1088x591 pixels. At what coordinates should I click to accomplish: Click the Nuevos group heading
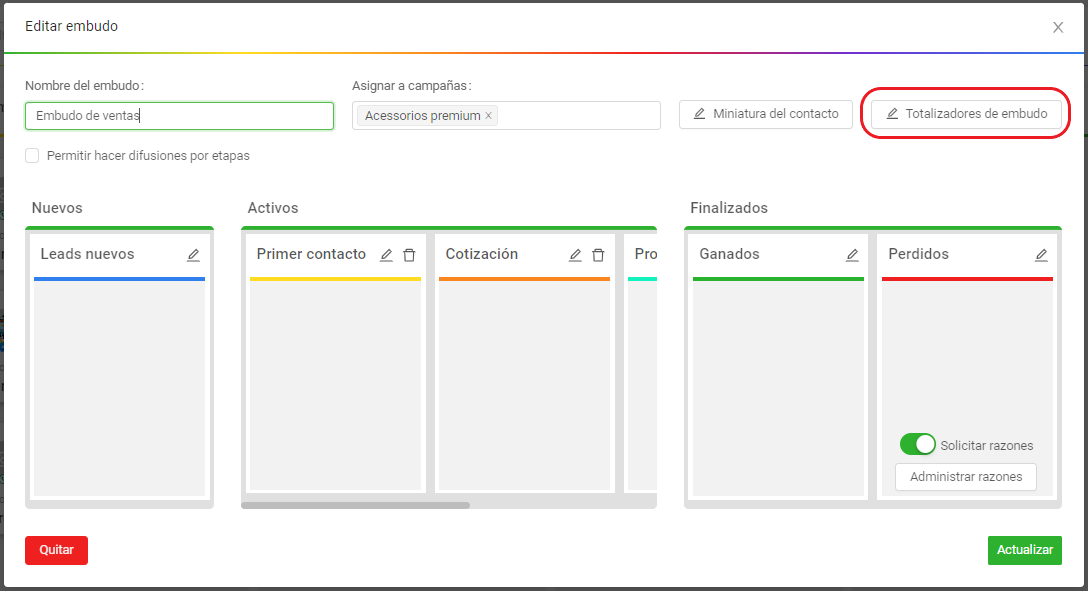click(x=57, y=208)
